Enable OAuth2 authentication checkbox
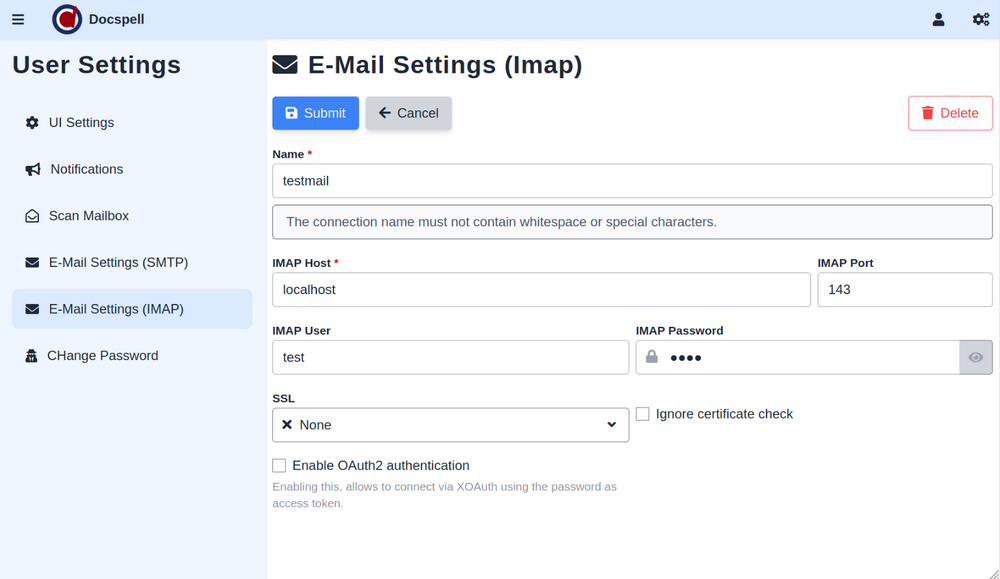The image size is (1000, 579). (279, 466)
